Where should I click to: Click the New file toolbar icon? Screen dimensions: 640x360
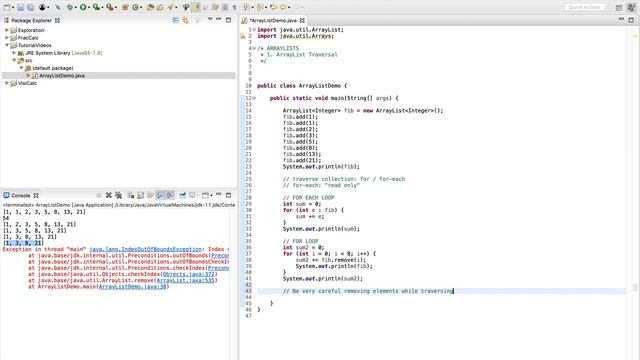coord(7,7)
